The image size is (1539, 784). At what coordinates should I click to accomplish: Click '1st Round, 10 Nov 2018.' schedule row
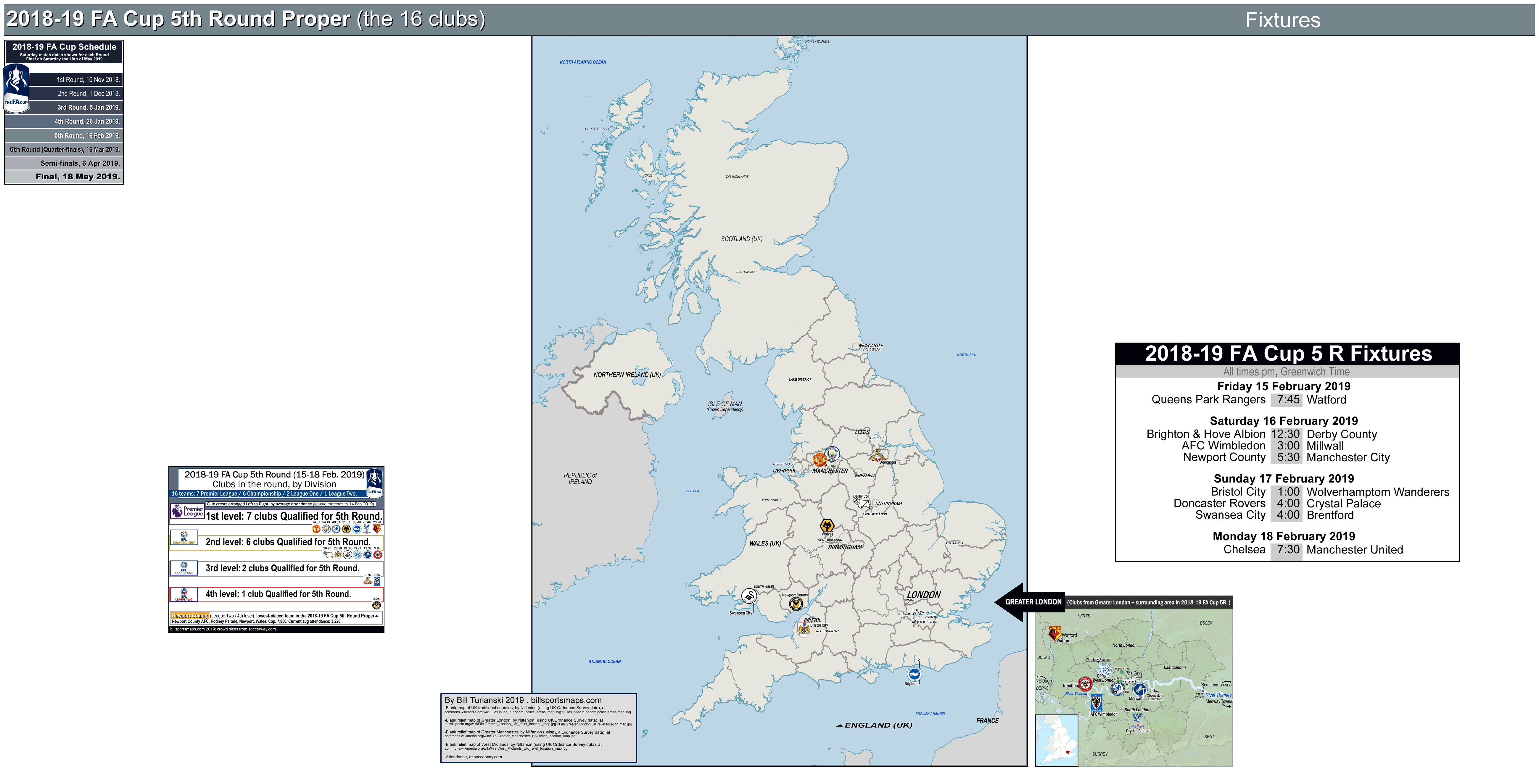pyautogui.click(x=76, y=79)
